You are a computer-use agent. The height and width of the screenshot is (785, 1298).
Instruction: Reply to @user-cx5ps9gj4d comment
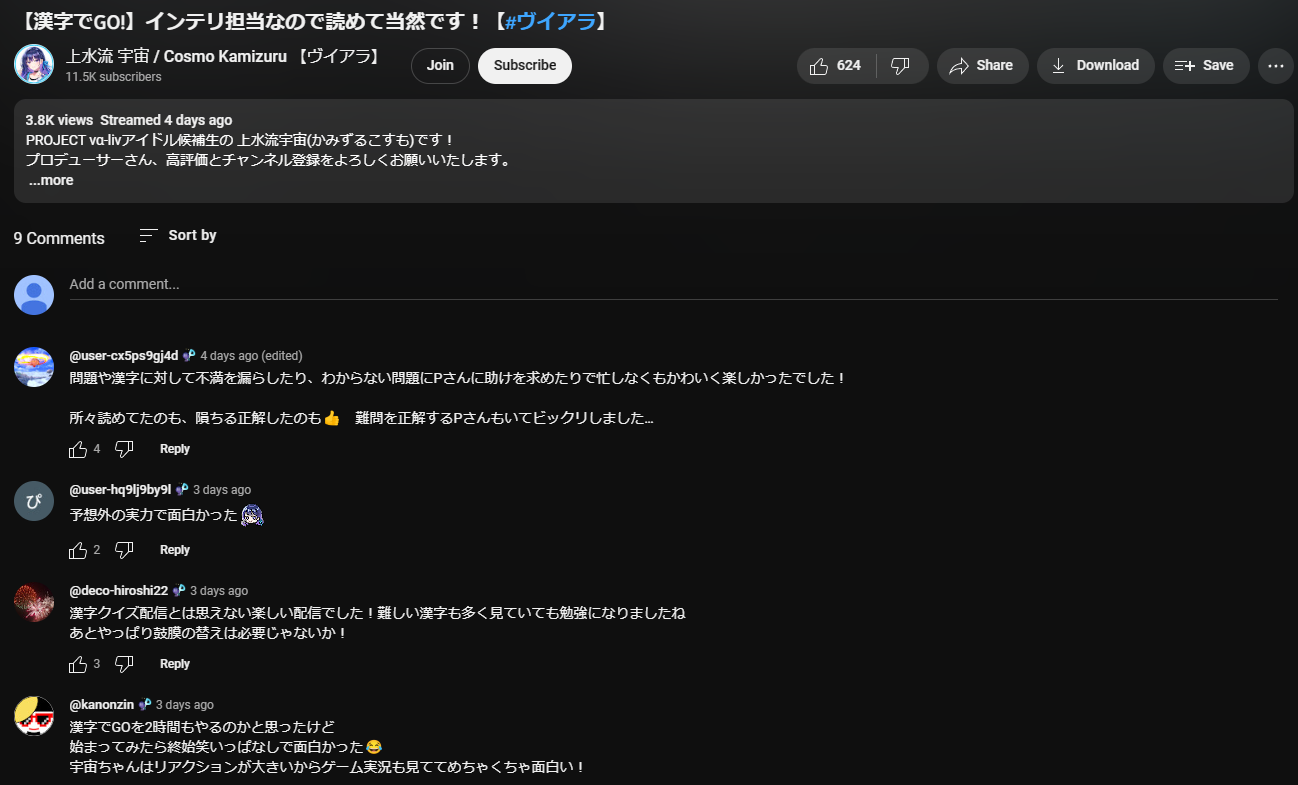(x=175, y=449)
